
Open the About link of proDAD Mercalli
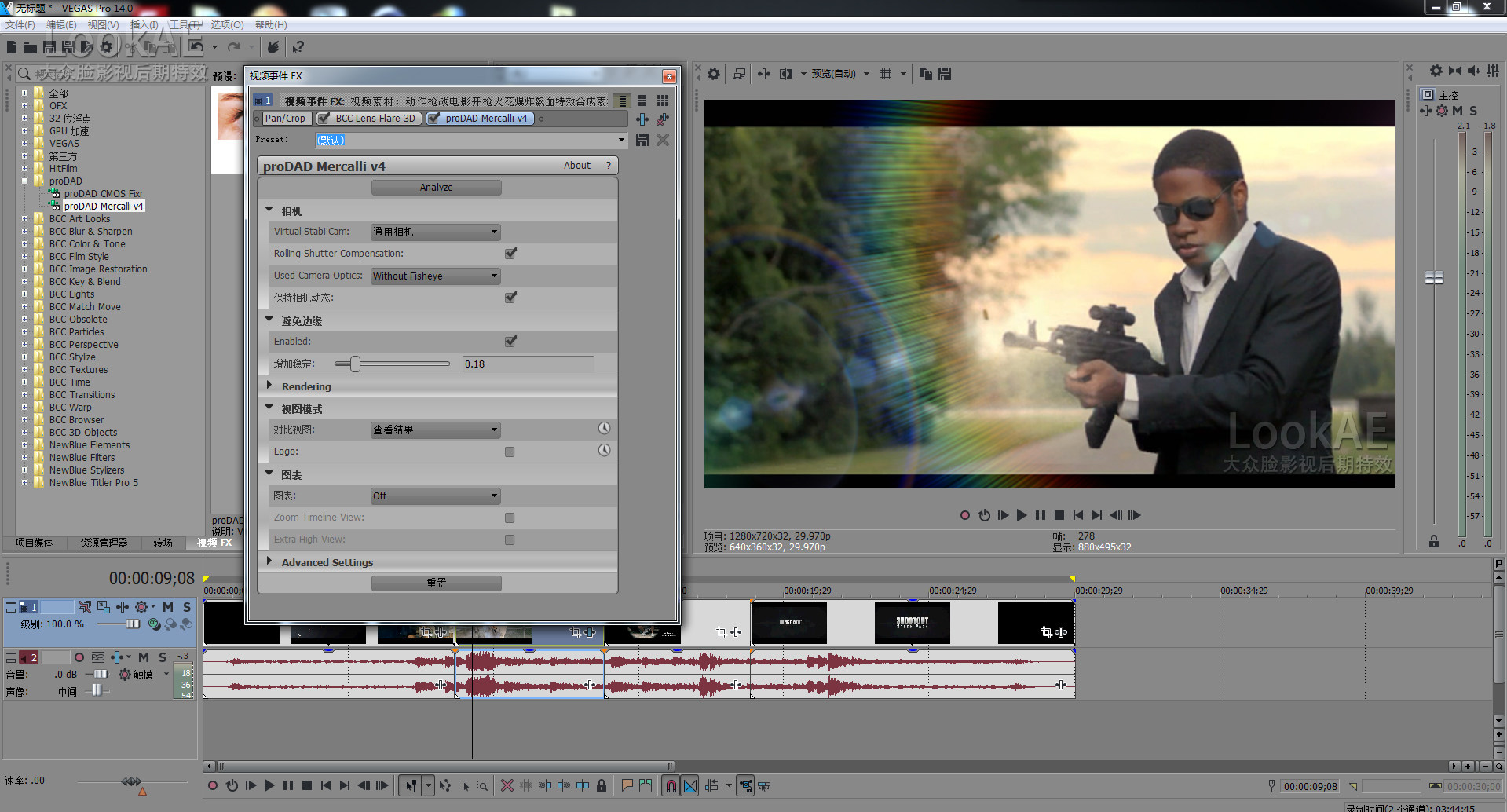click(577, 166)
